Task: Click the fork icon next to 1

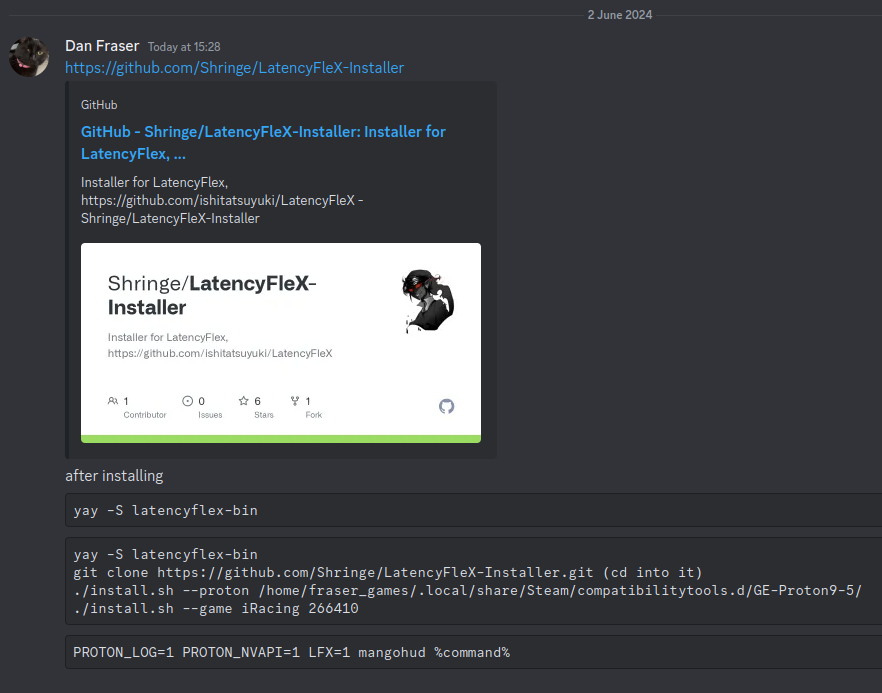Action: point(295,400)
